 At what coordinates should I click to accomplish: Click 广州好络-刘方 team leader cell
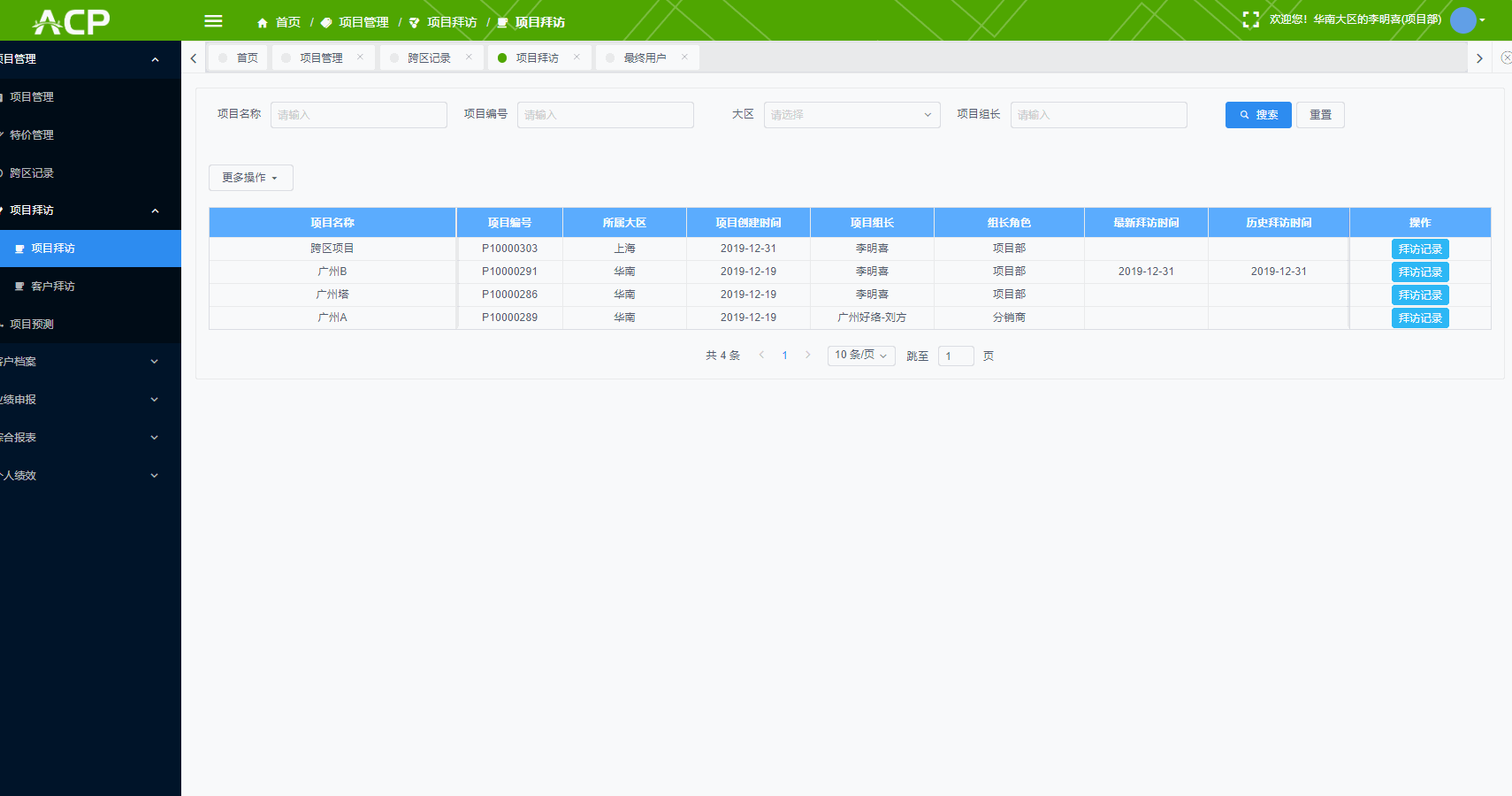pos(872,318)
